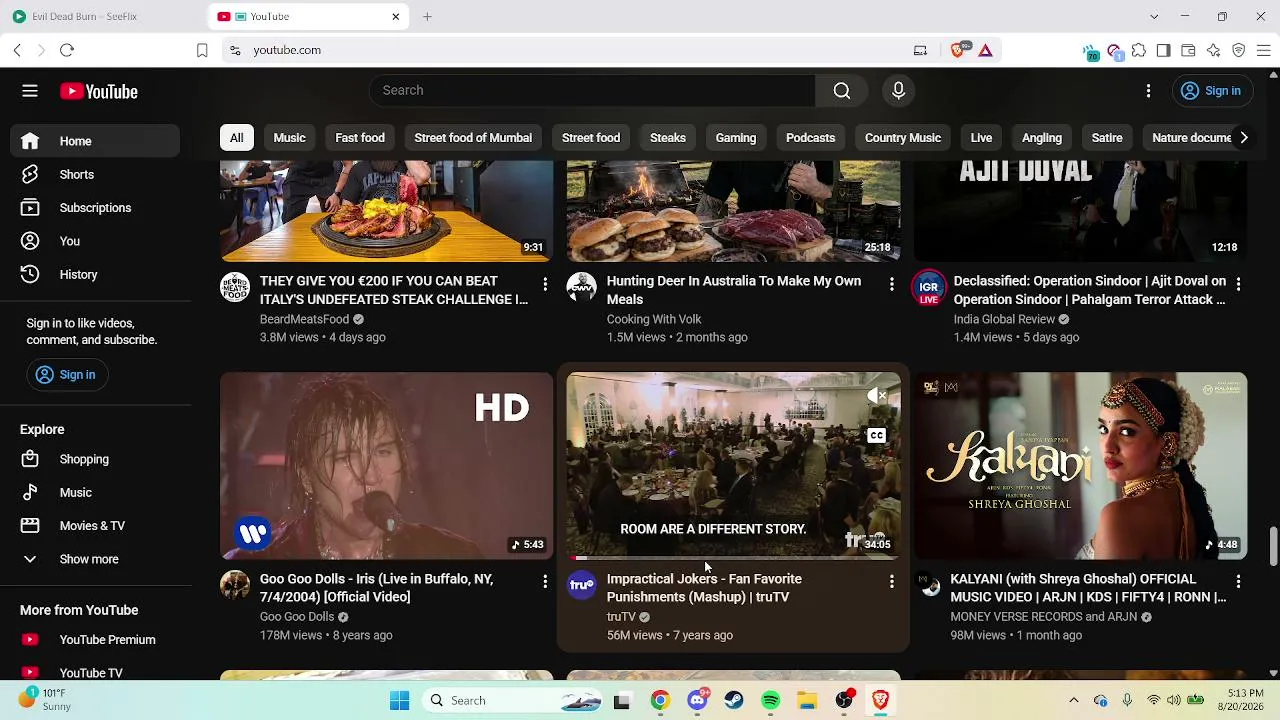Screen dimensions: 1280x720
Task: Open Subscriptions in the sidebar
Action: (x=95, y=208)
